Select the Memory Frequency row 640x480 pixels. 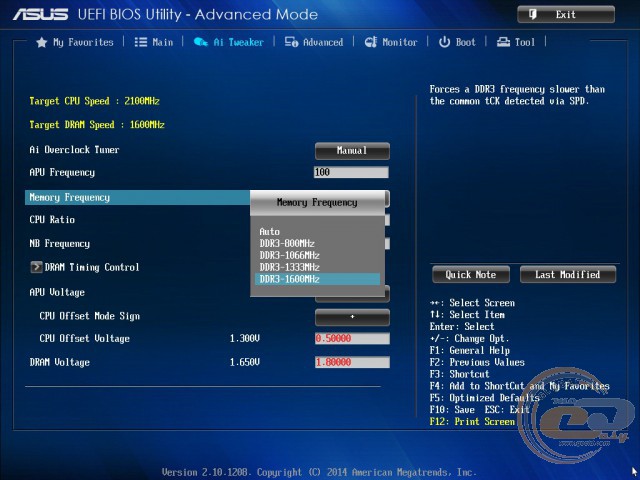(x=138, y=197)
